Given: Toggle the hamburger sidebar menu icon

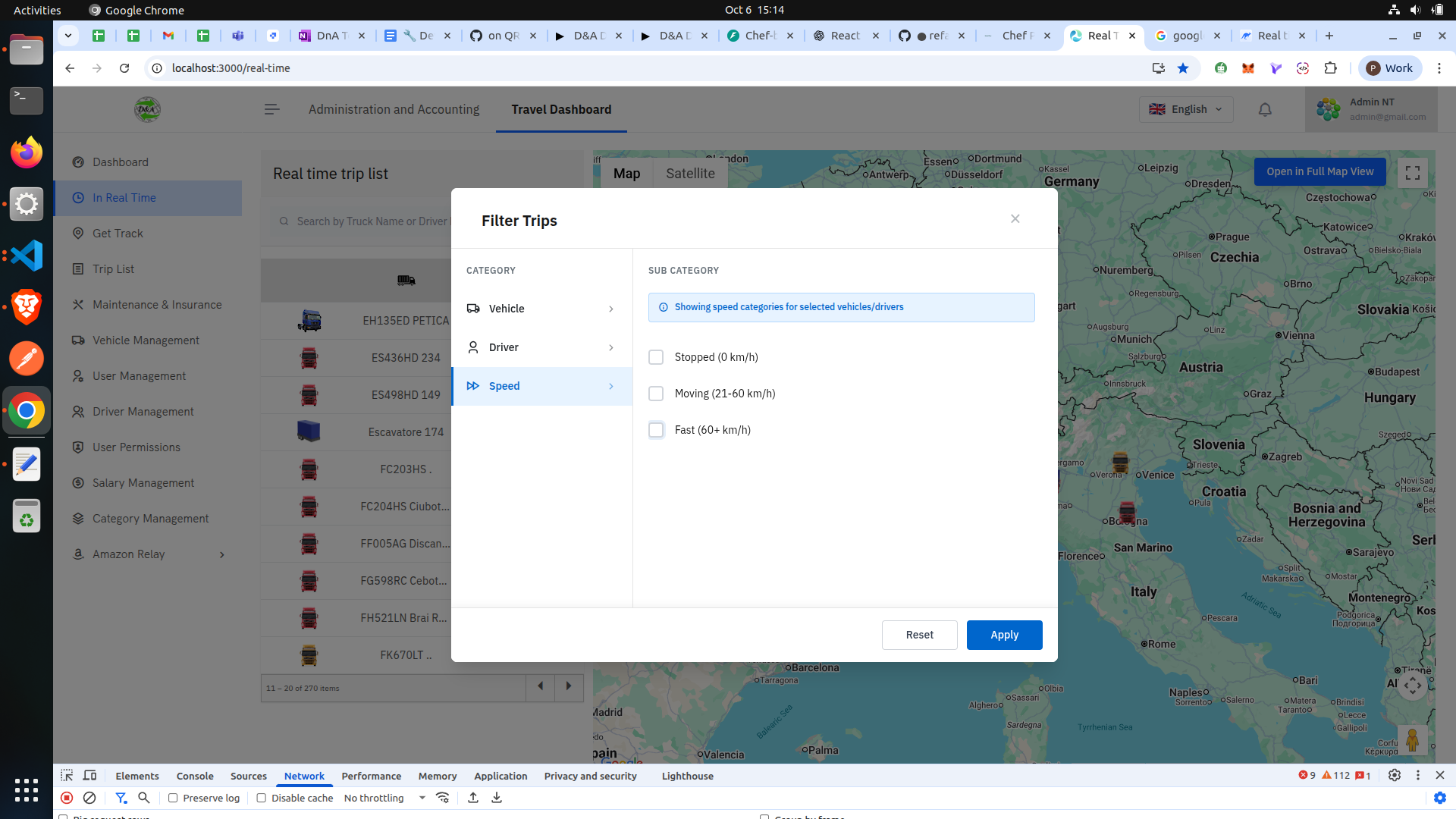Looking at the screenshot, I should 271,110.
